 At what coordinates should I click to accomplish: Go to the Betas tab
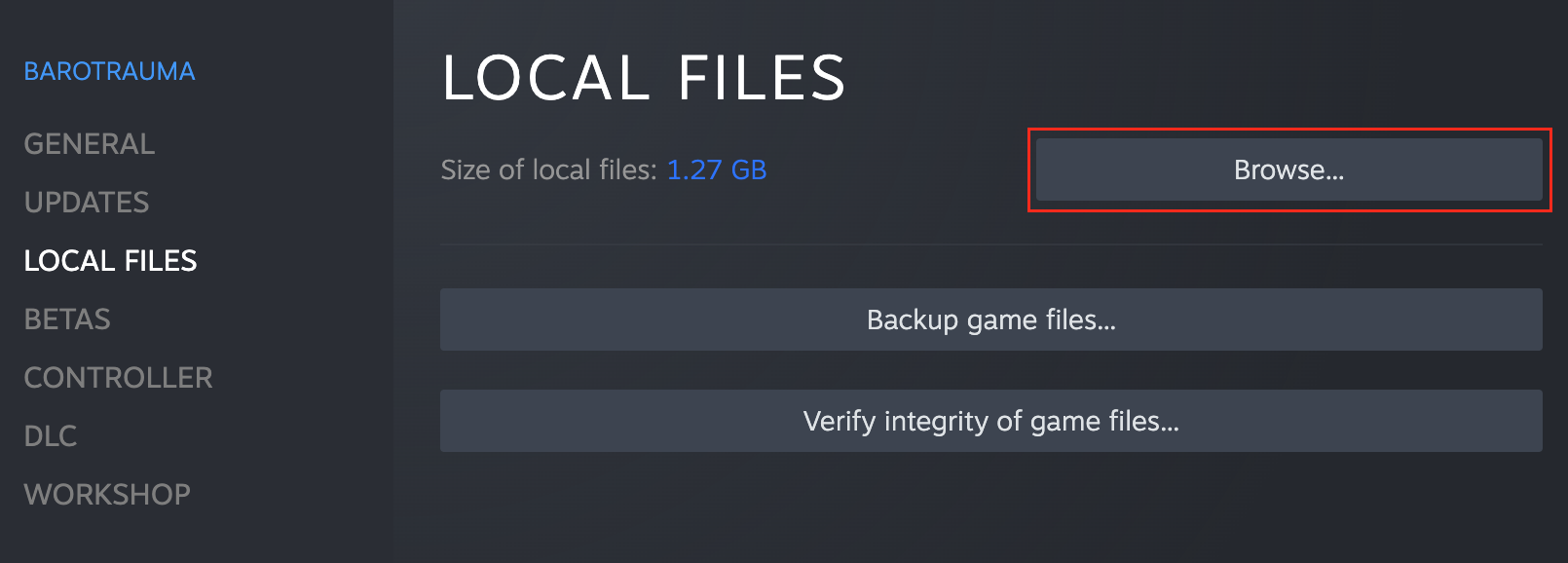(67, 319)
